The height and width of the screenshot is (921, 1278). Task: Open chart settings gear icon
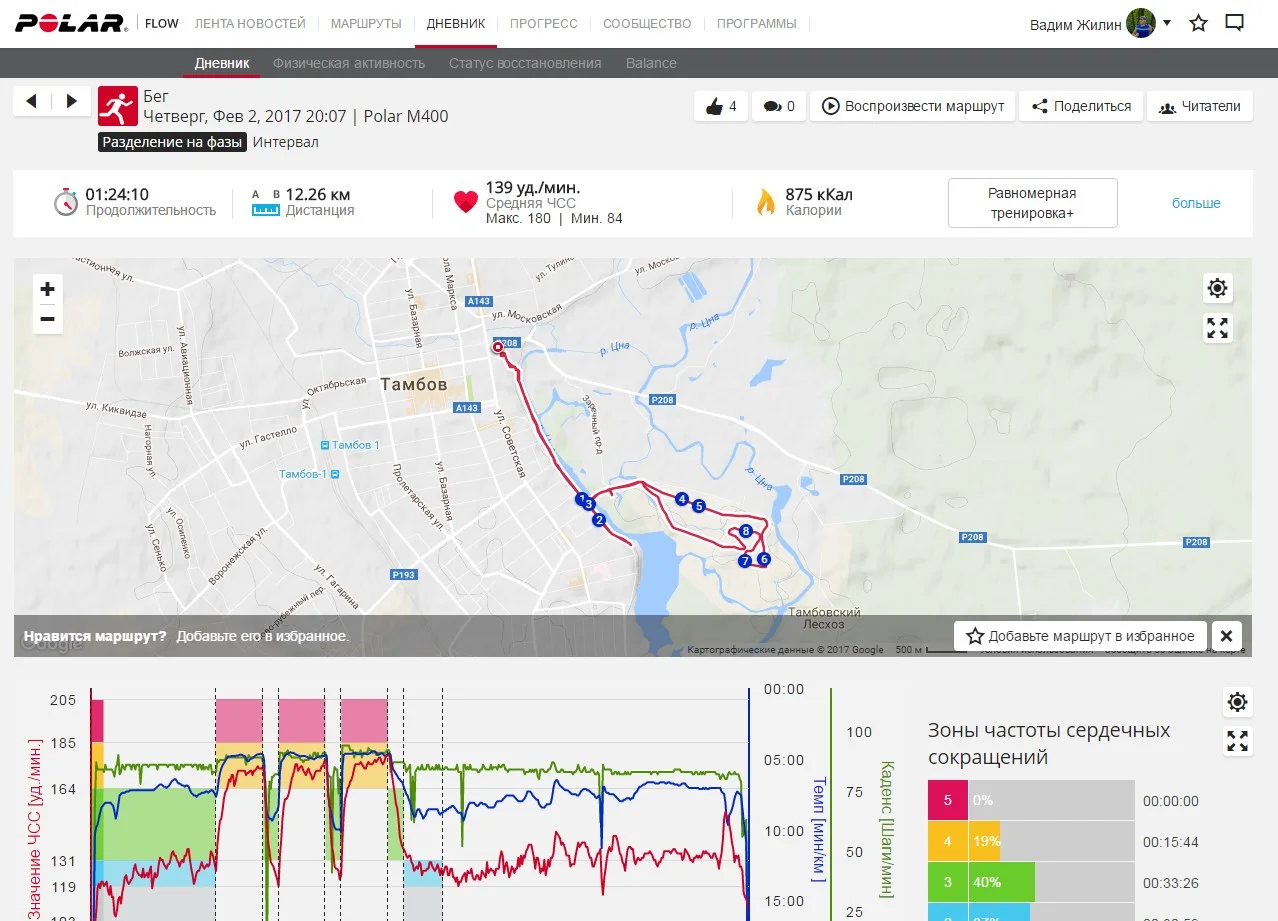pyautogui.click(x=1237, y=702)
